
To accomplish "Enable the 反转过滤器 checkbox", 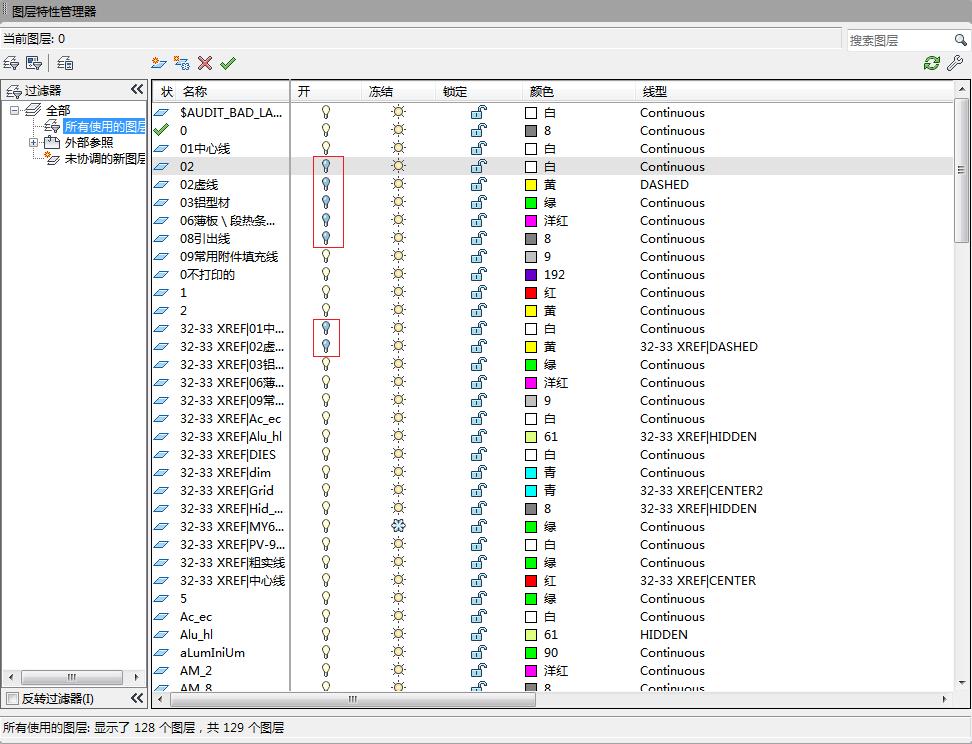I will tap(13, 699).
